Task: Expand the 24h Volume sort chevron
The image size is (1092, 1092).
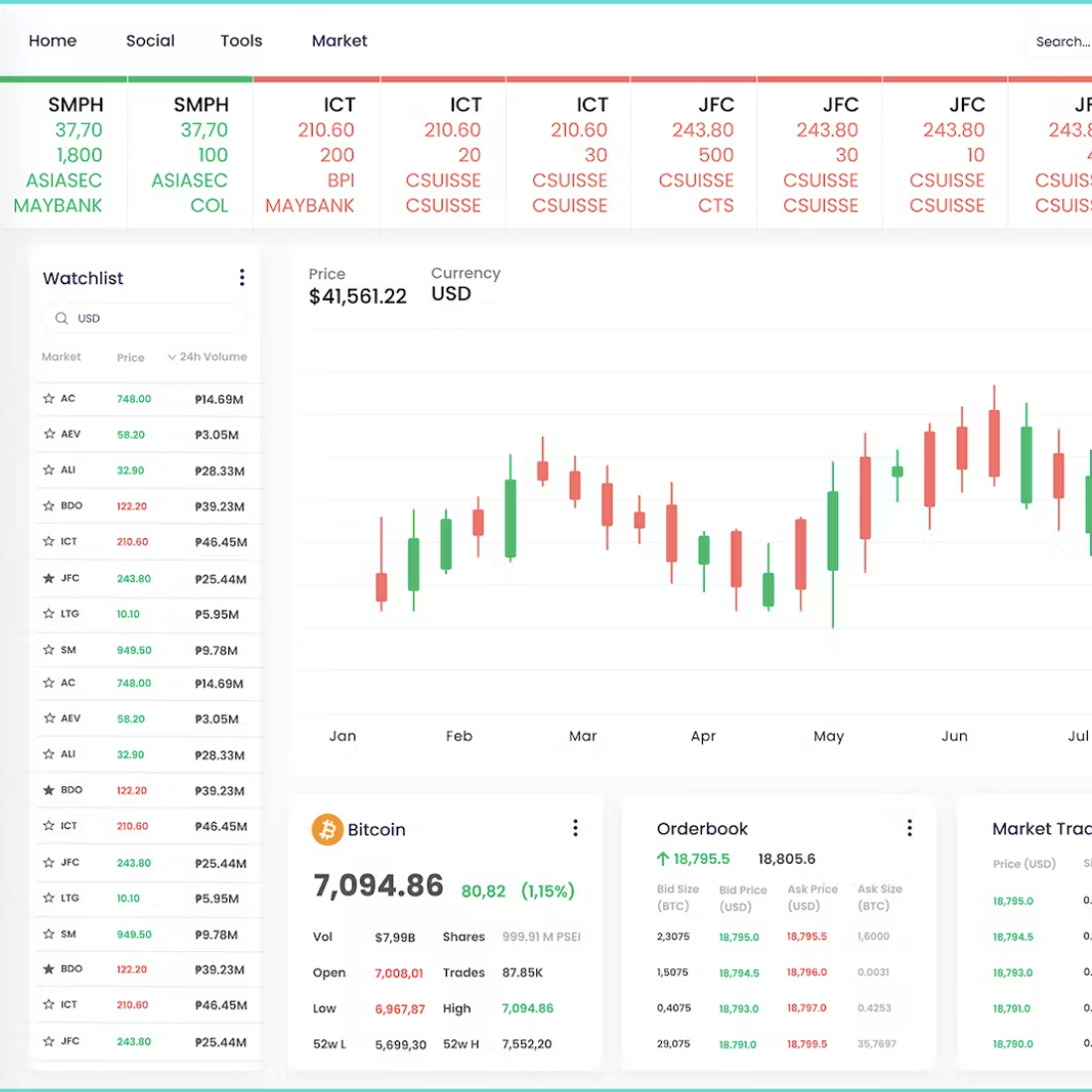Action: pos(172,357)
